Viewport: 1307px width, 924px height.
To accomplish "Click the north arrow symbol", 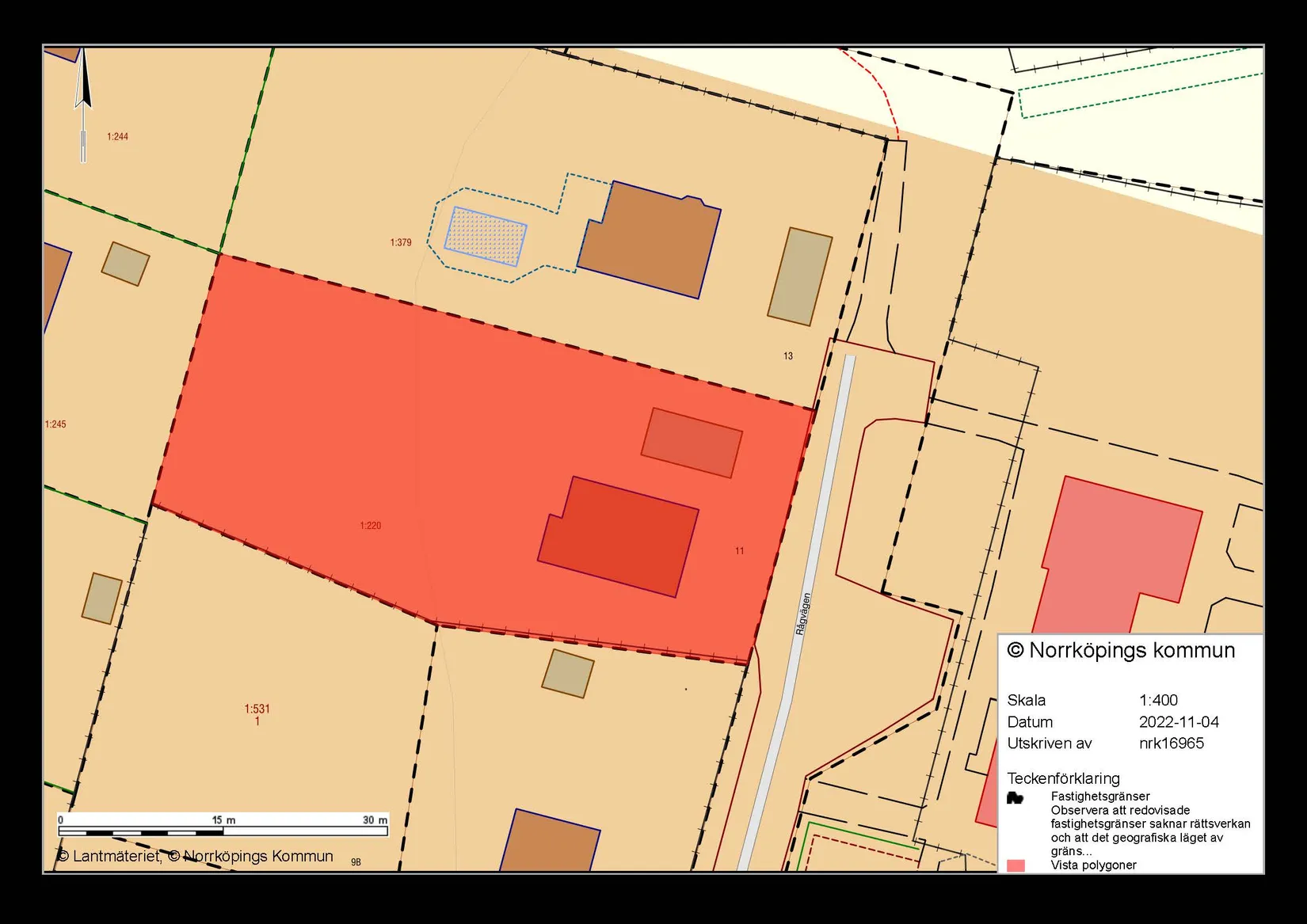I will pos(83,104).
